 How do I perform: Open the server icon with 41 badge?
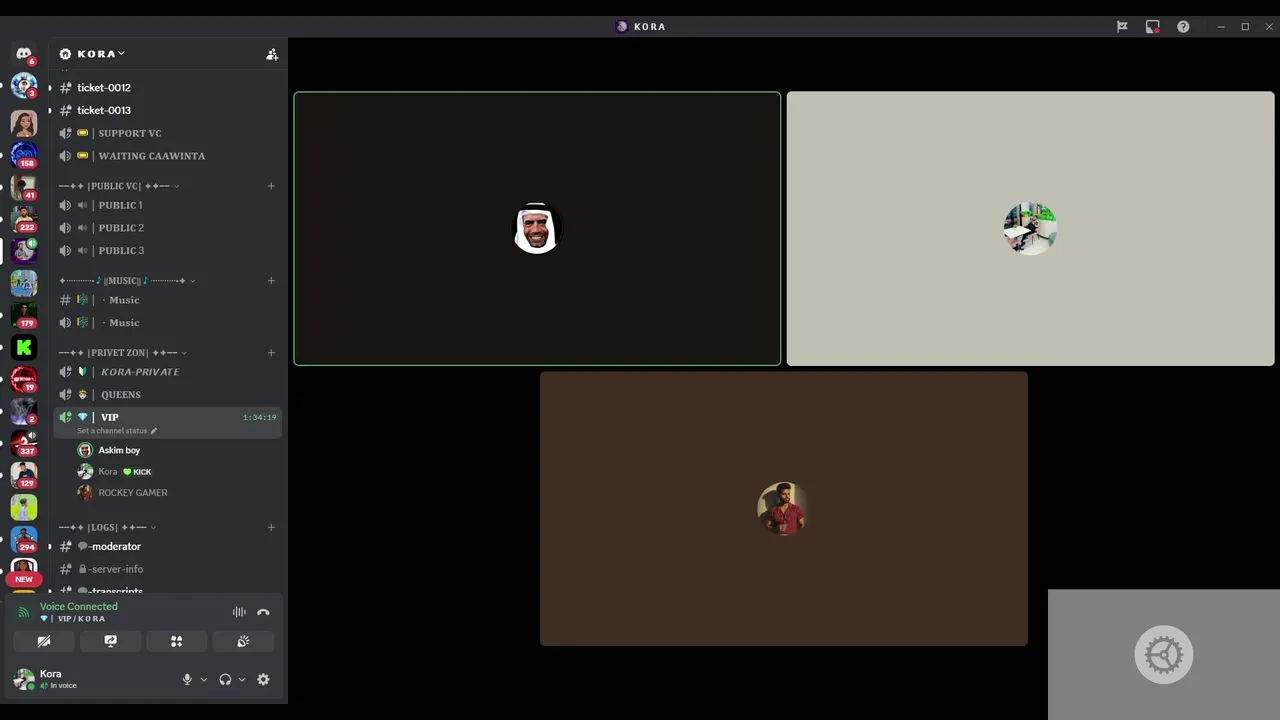point(24,186)
